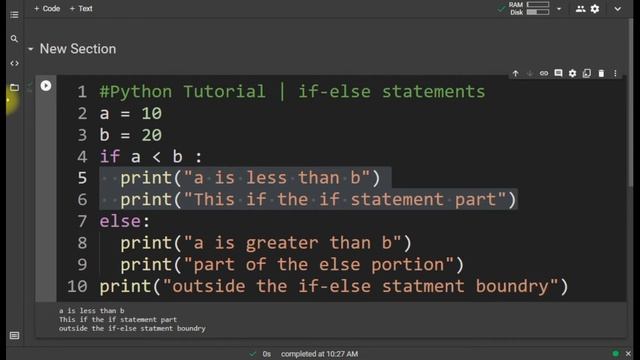
Task: Click the comment line '#Python Tutorial | if-else statements'
Action: (x=292, y=91)
